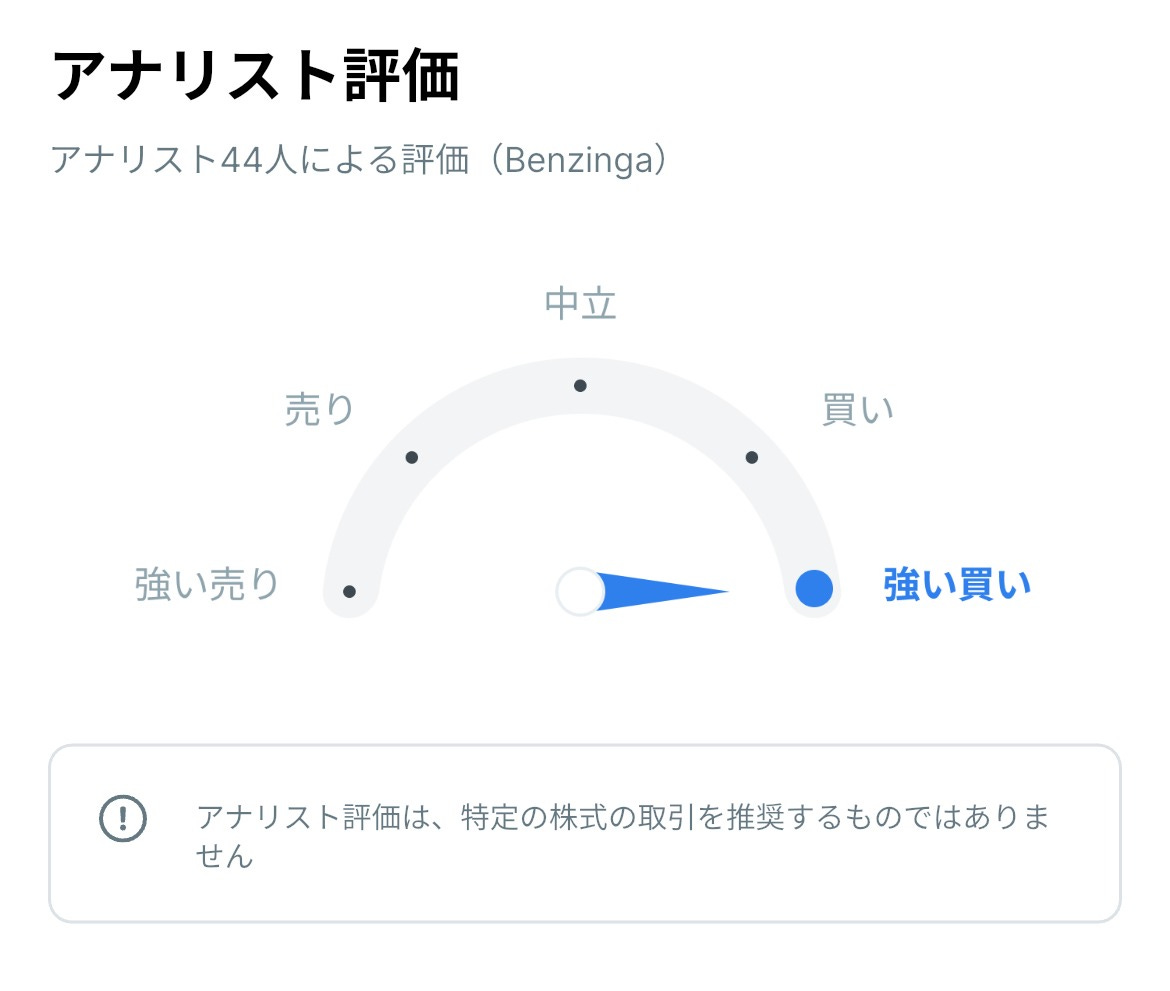
Task: Click the white circle at the needle base
Action: click(581, 590)
